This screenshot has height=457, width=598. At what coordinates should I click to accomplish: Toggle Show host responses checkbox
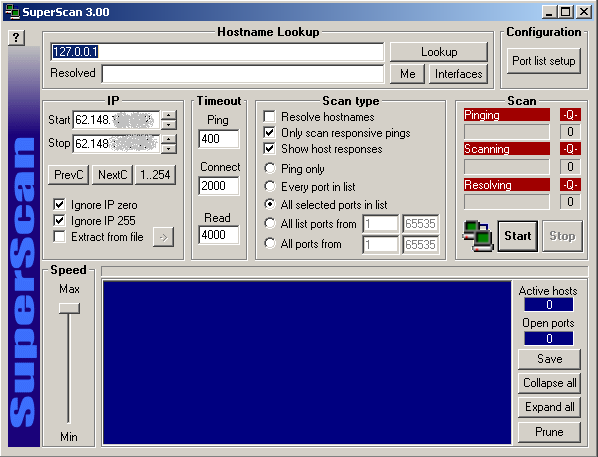click(x=269, y=148)
